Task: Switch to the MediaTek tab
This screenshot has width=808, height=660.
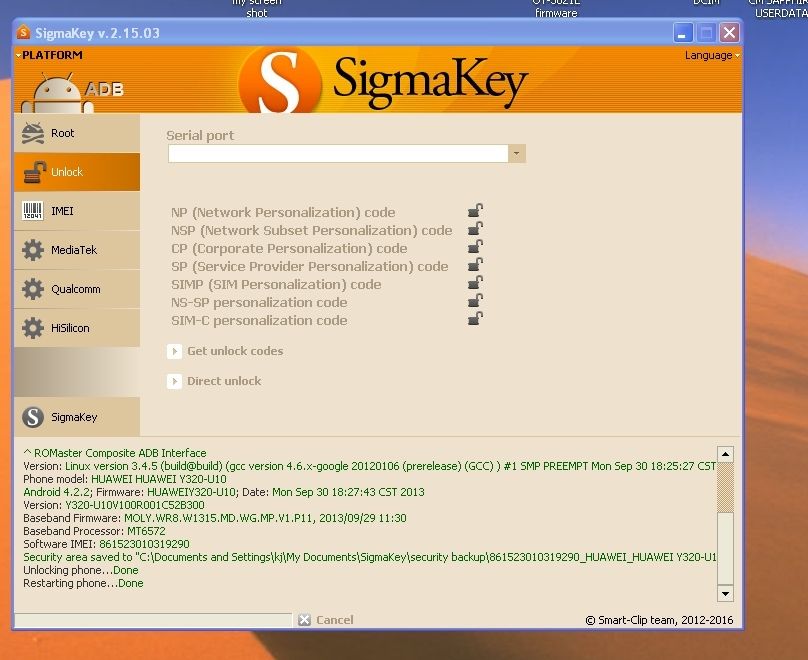Action: pyautogui.click(x=76, y=250)
